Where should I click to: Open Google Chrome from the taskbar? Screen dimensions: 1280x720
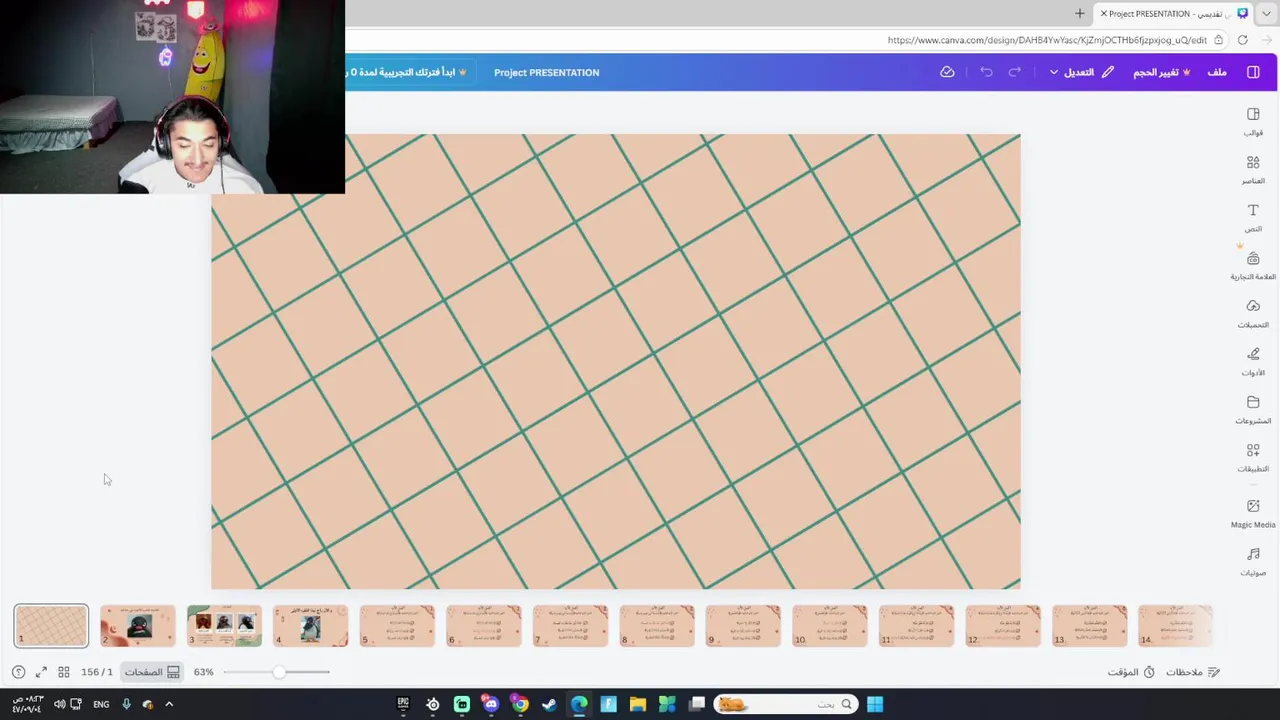coord(520,704)
